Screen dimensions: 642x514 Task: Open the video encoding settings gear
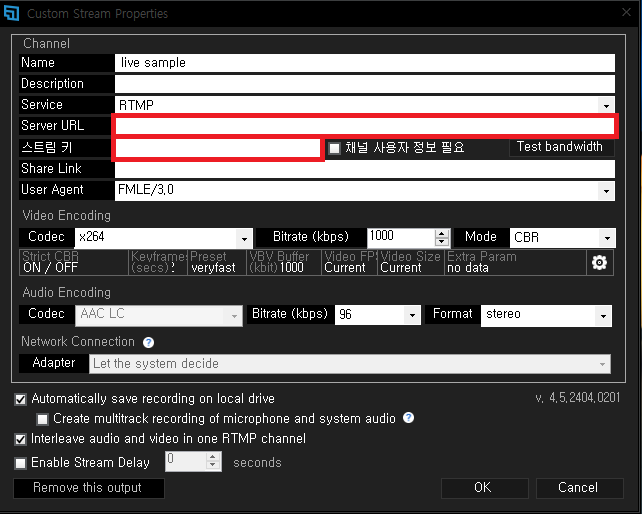[x=600, y=263]
